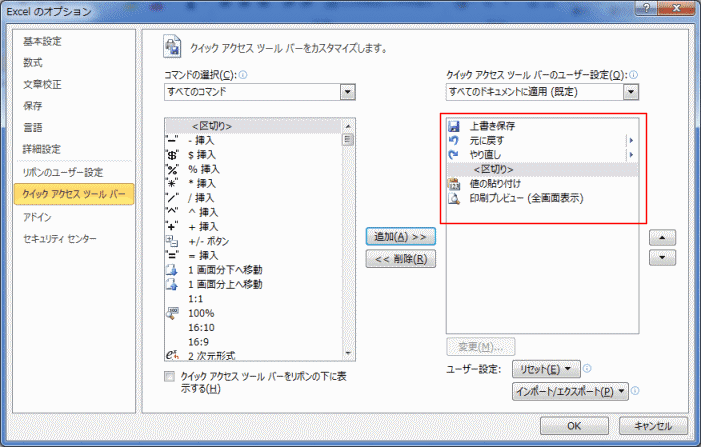Expand the 元に戻す submenu arrow
701x447 pixels.
point(631,140)
